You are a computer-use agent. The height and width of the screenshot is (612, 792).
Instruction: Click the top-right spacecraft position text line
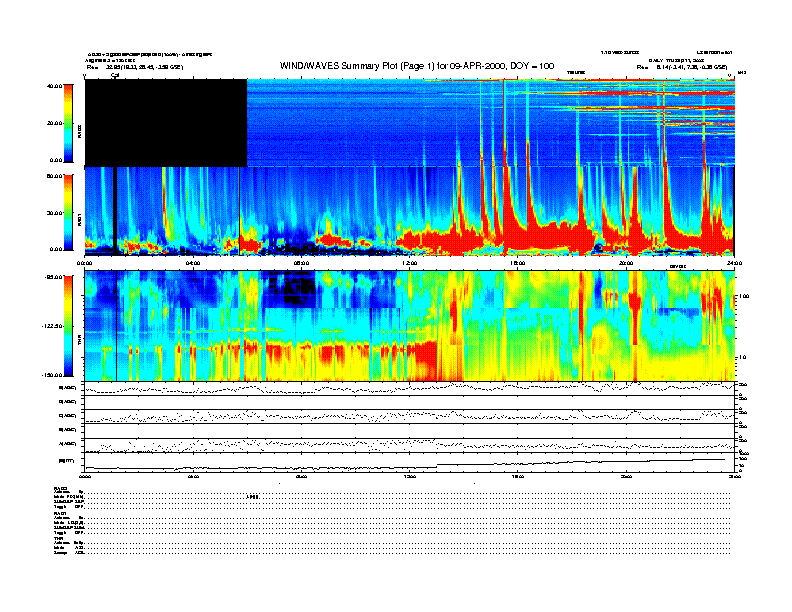pyautogui.click(x=682, y=67)
